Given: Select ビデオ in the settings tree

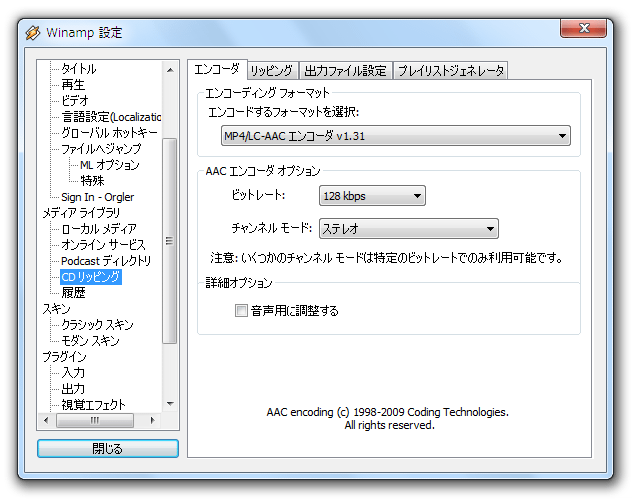Looking at the screenshot, I should point(75,101).
